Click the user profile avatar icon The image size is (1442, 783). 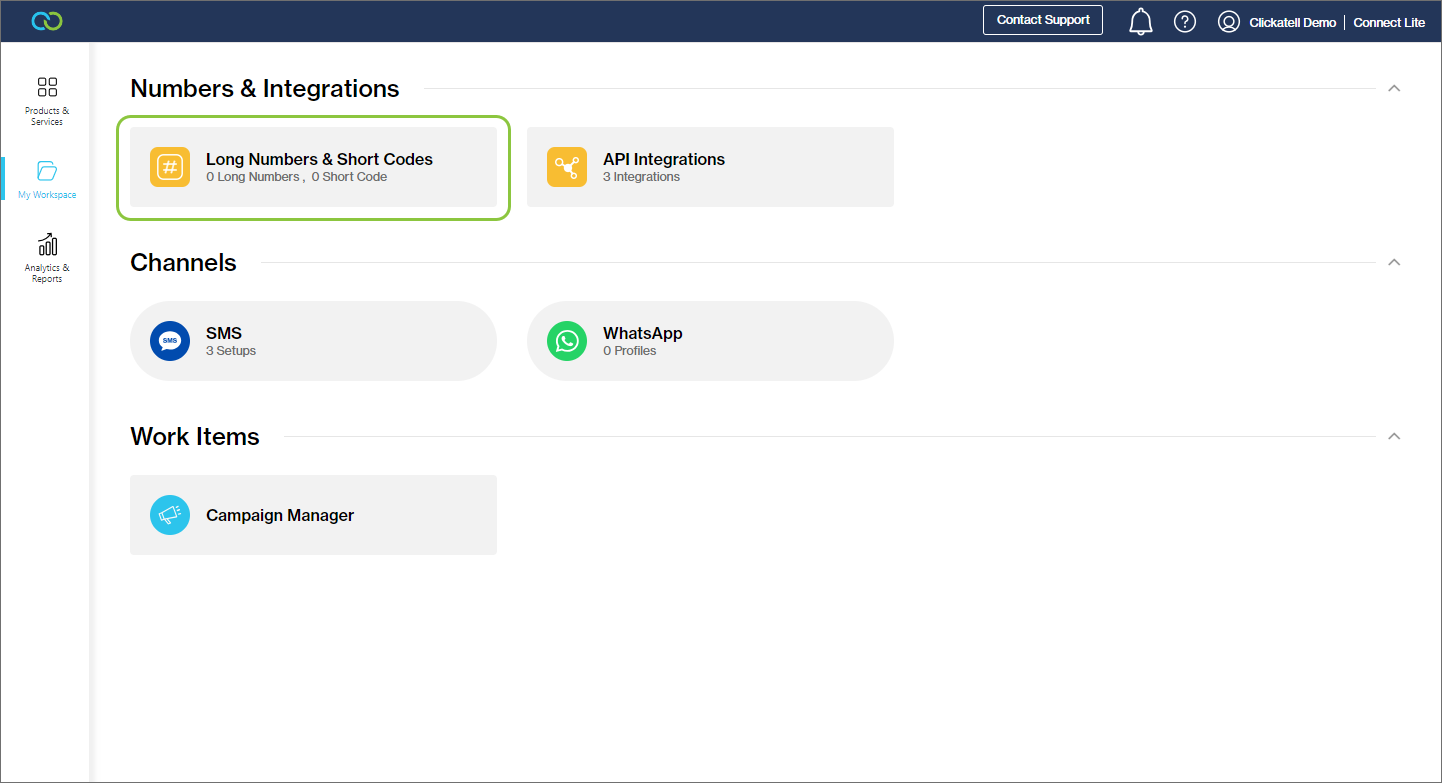(x=1229, y=22)
